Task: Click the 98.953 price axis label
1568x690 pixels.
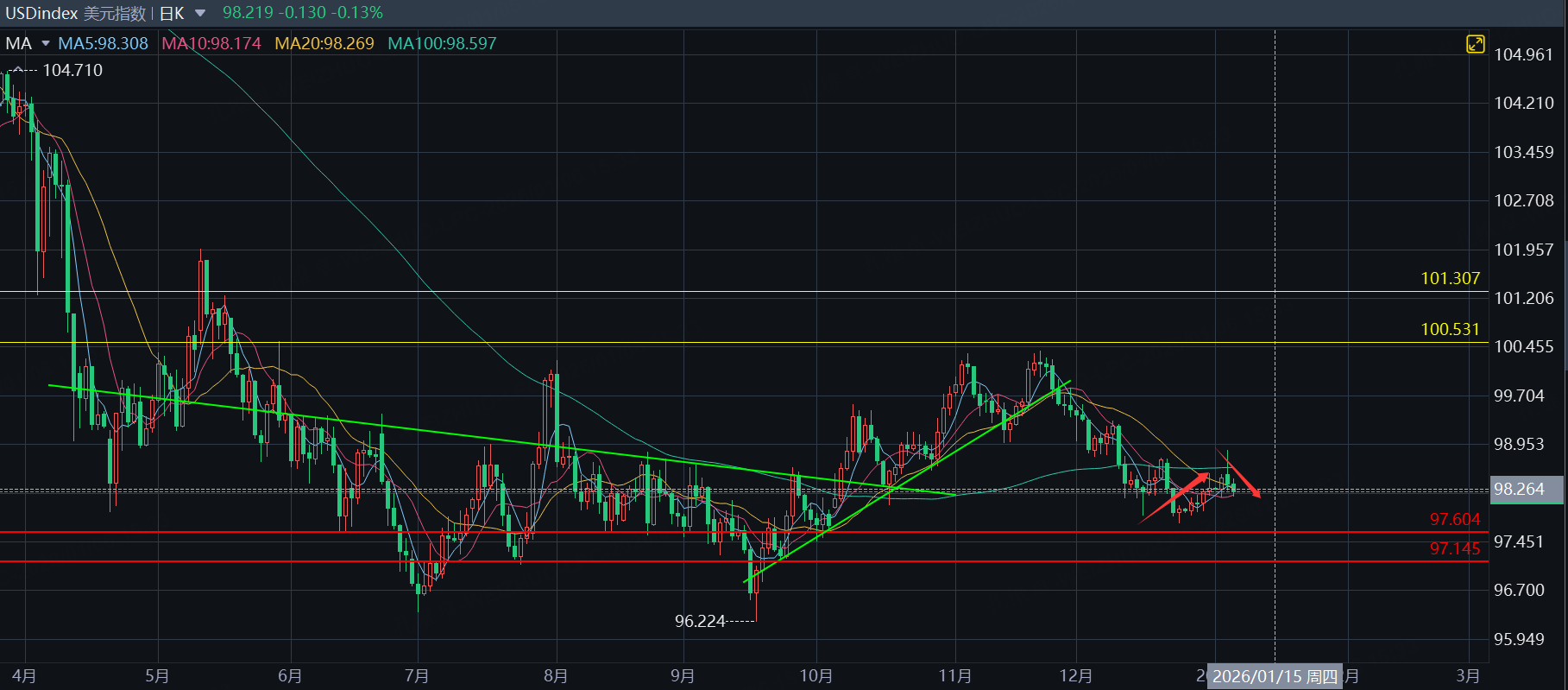Action: pyautogui.click(x=1519, y=444)
